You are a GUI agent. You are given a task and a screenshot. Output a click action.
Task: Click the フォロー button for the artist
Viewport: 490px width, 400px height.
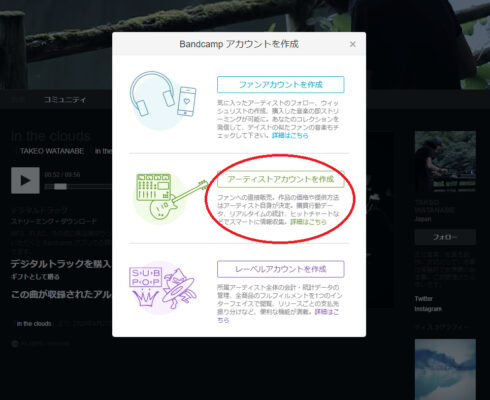pyautogui.click(x=445, y=237)
